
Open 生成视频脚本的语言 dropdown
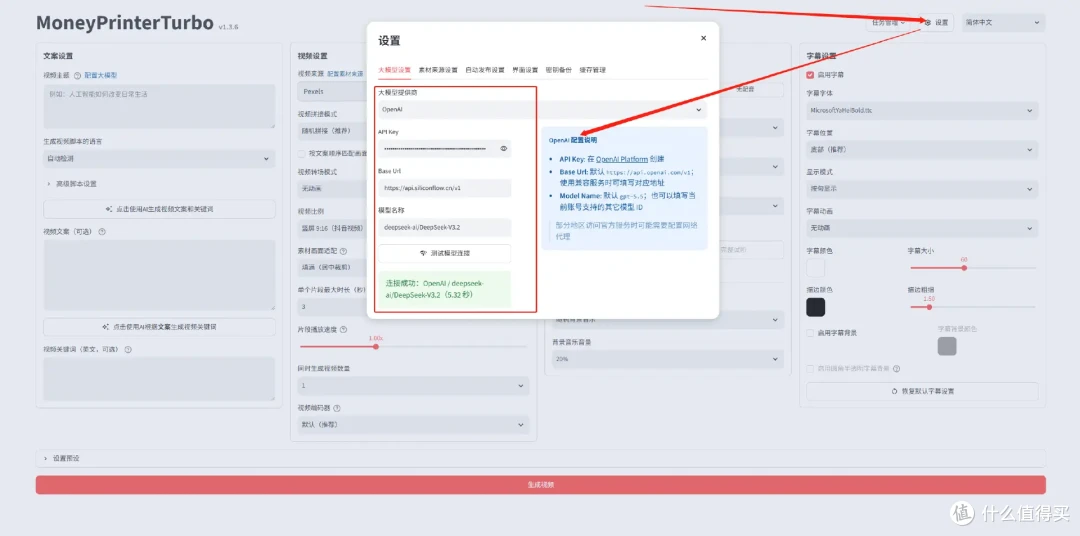pyautogui.click(x=159, y=158)
